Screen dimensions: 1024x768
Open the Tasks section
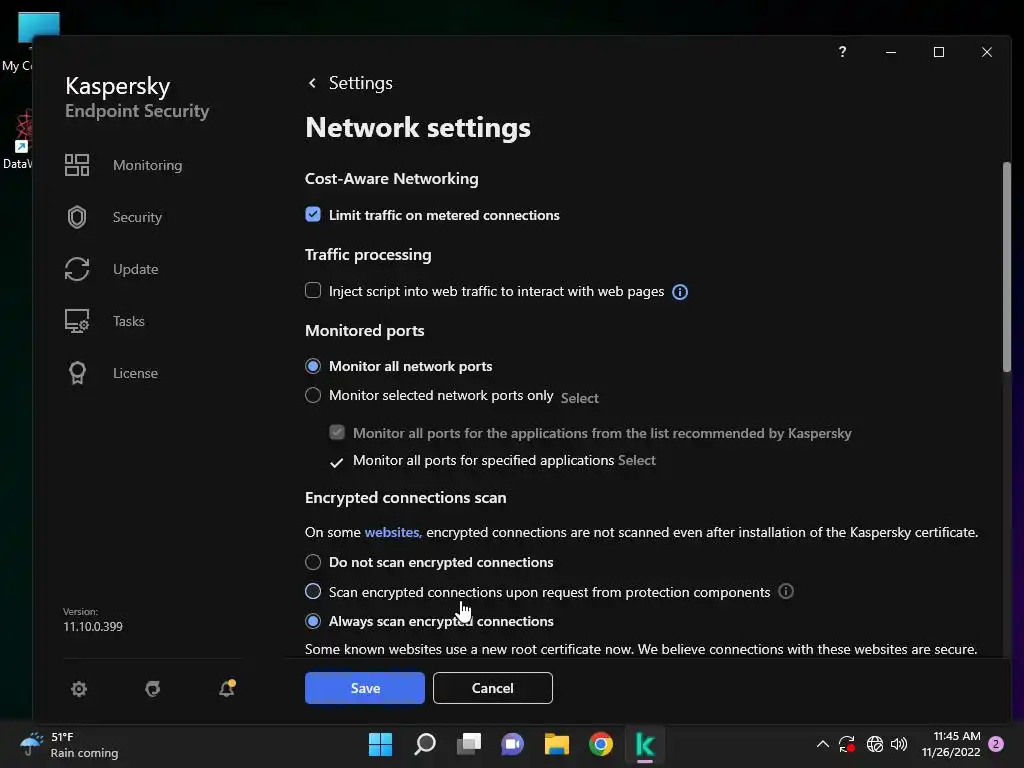[129, 321]
